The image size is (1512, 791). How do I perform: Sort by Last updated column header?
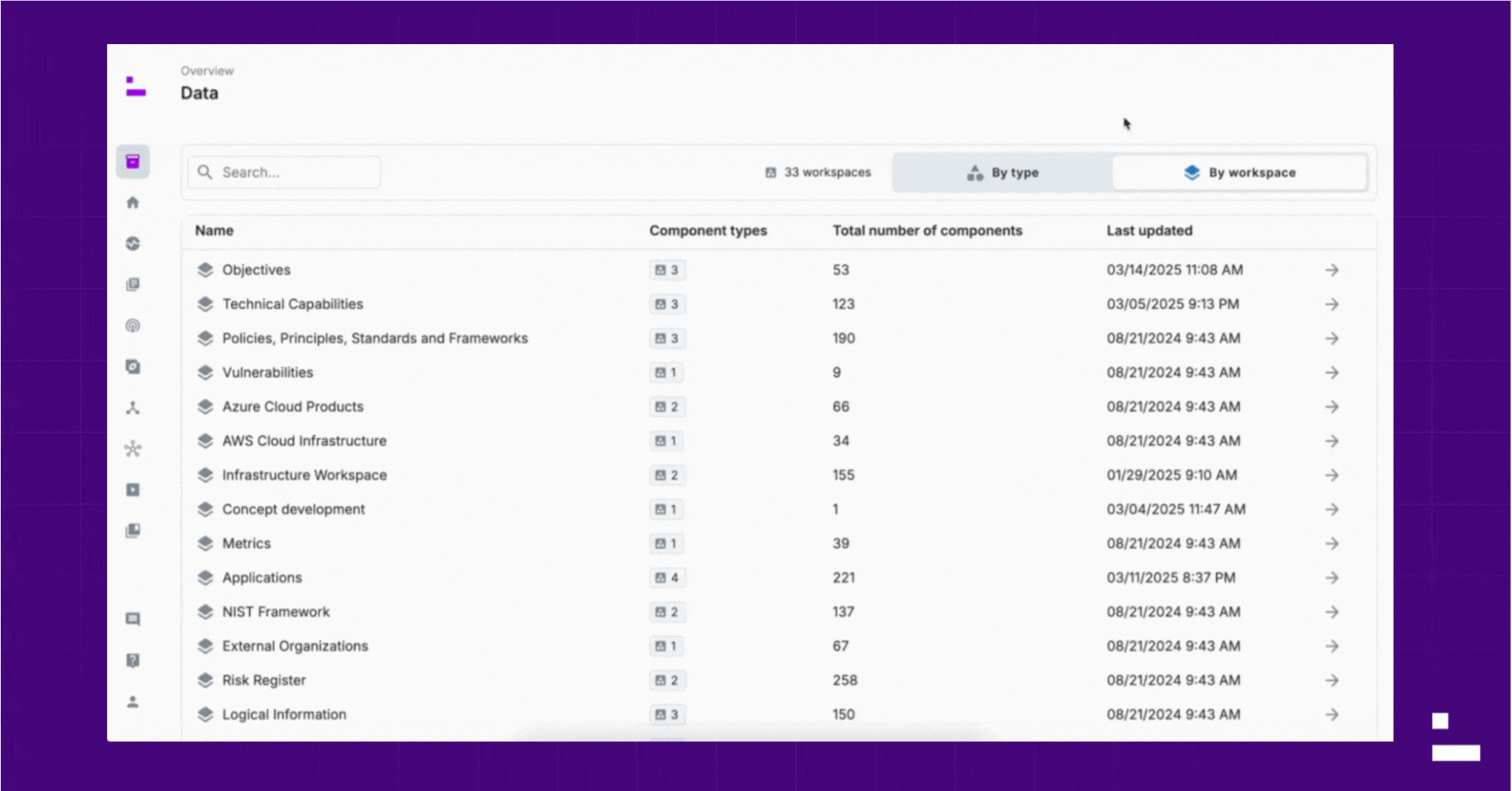1149,231
